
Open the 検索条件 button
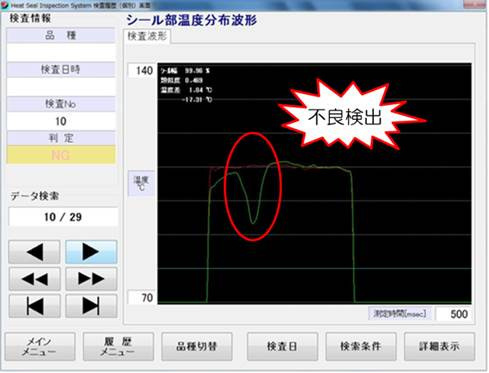pos(361,346)
